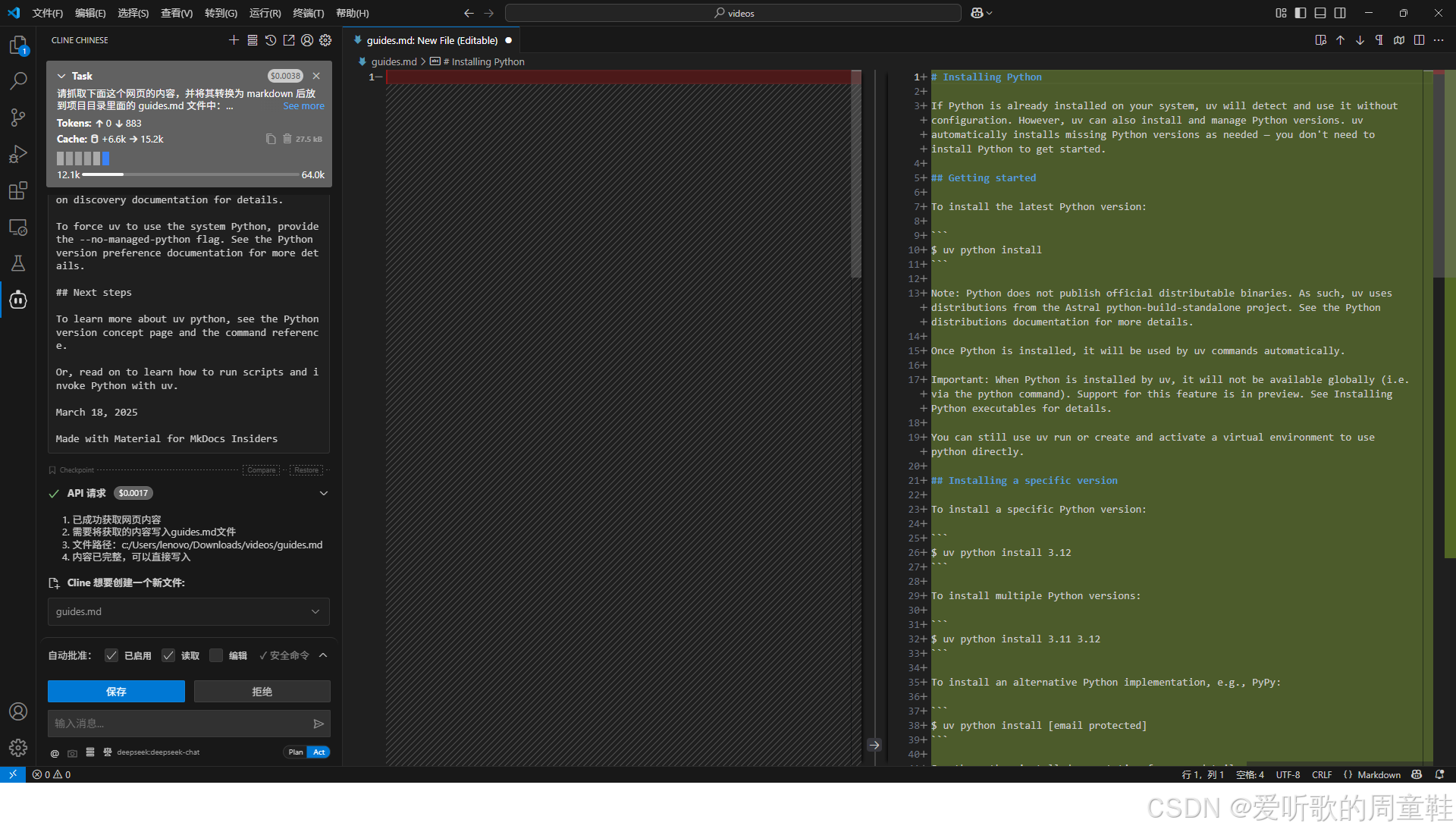This screenshot has height=832, width=1456.
Task: Open the Cline robot view in activity bar
Action: click(x=18, y=300)
